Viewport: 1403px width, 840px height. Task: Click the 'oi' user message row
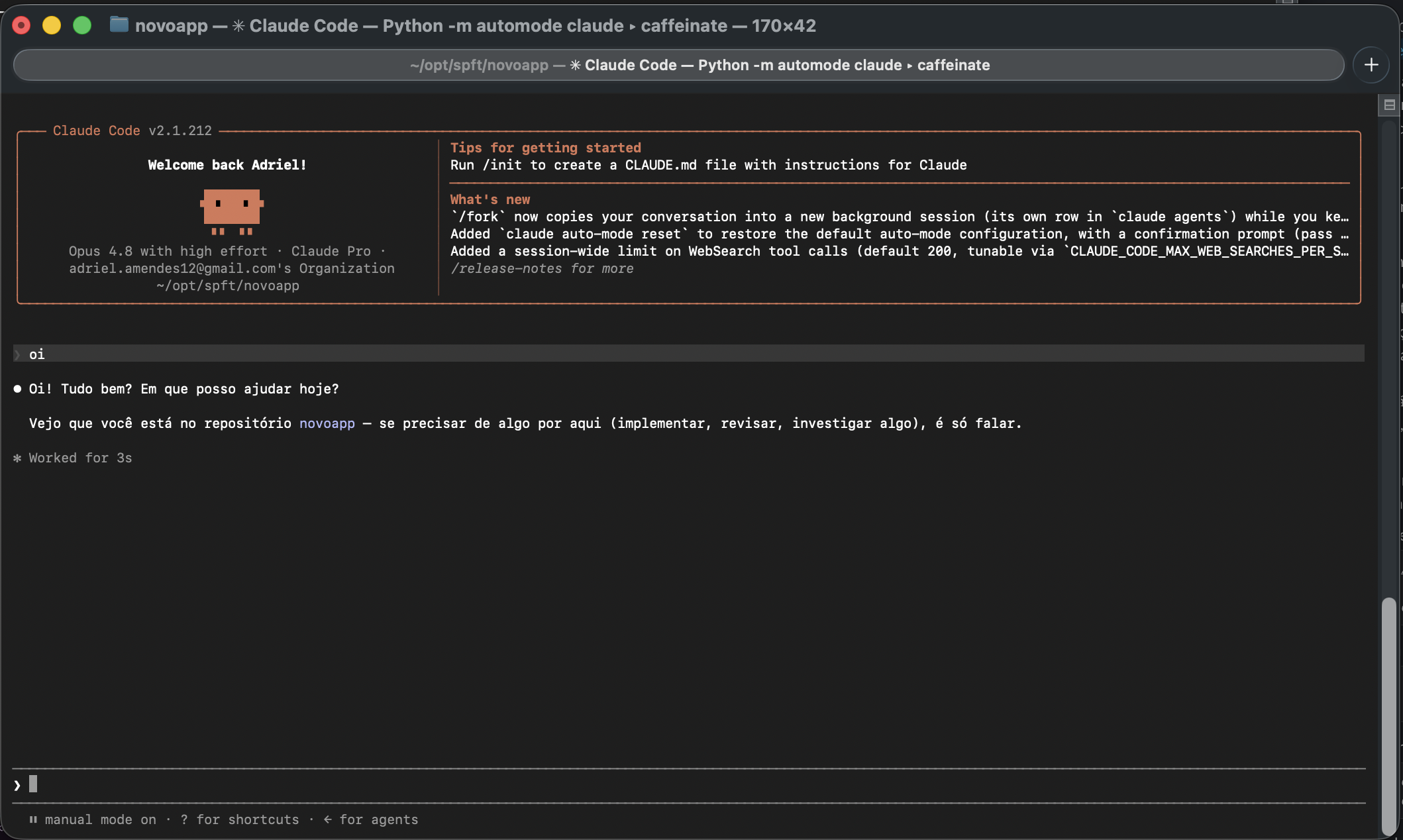click(689, 354)
